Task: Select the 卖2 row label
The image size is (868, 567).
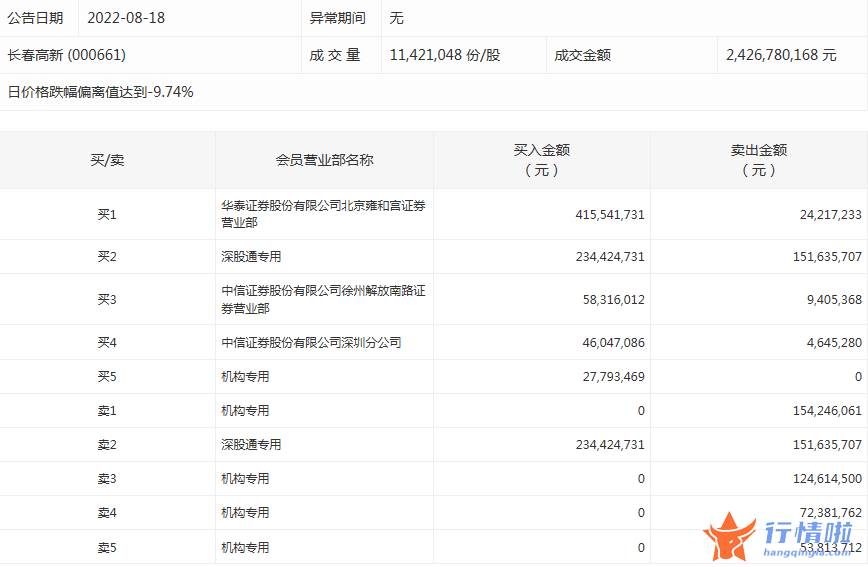Action: point(107,444)
